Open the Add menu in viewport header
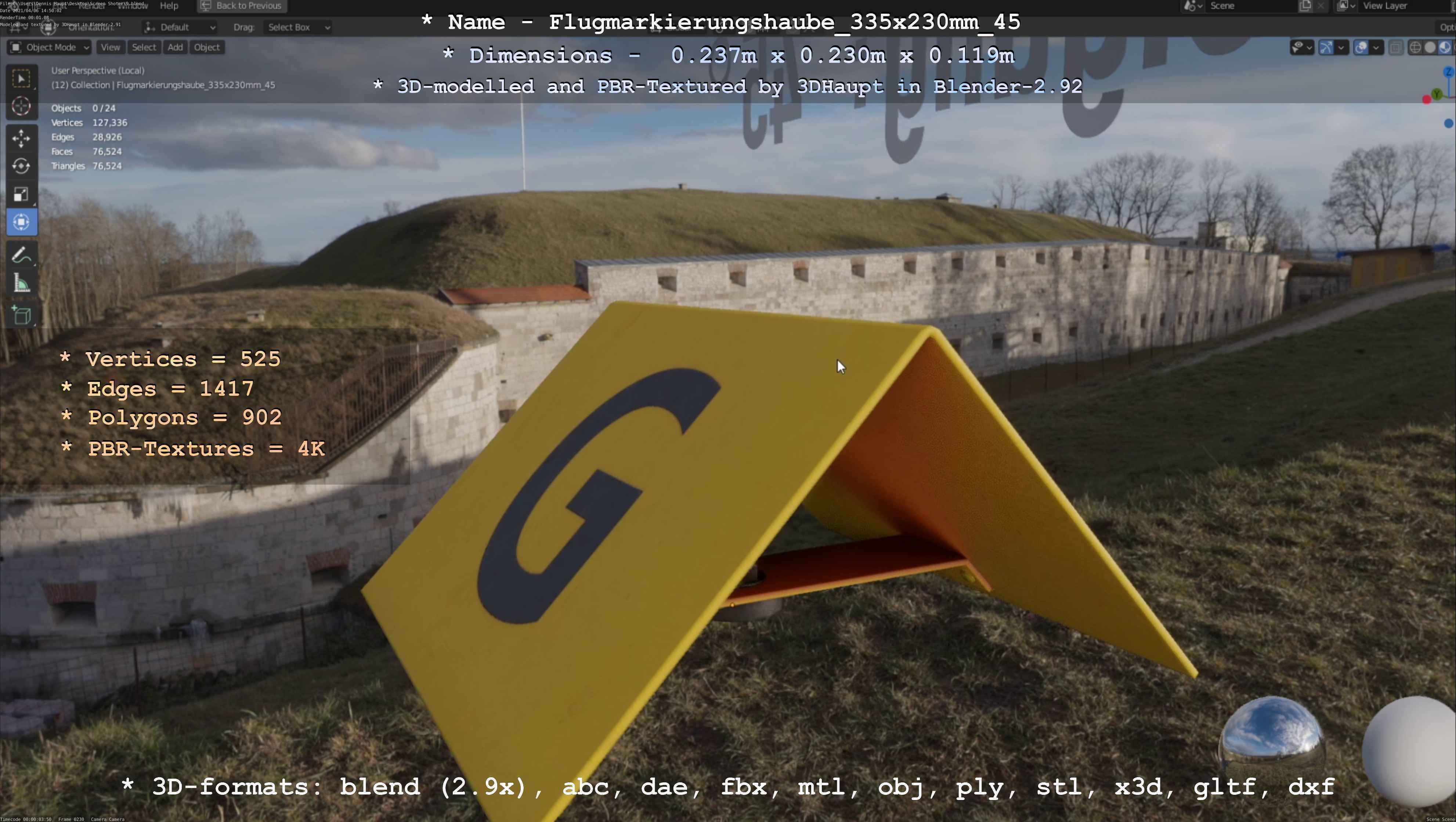1456x822 pixels. [x=175, y=47]
